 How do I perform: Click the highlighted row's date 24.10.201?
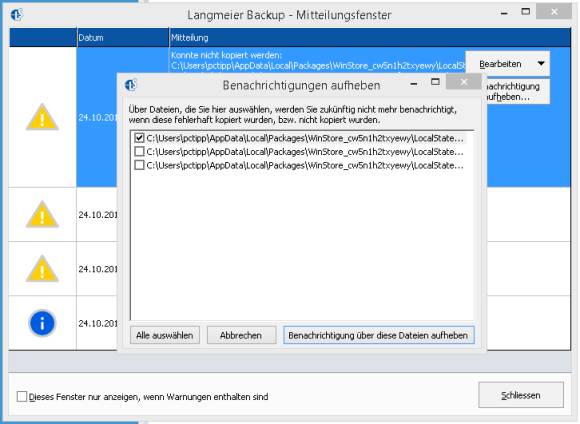coord(98,117)
